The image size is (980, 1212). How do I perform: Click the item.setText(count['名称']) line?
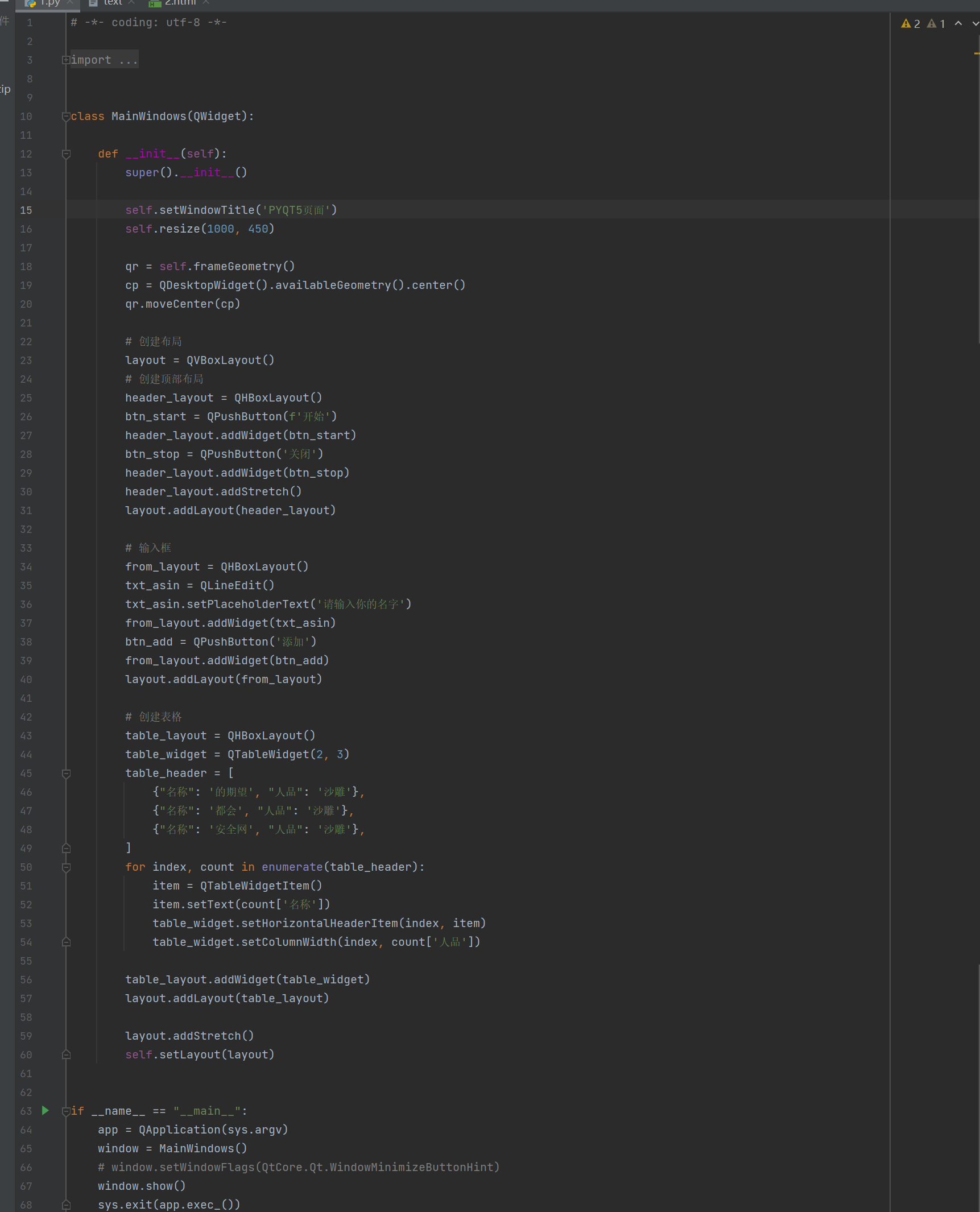(241, 905)
